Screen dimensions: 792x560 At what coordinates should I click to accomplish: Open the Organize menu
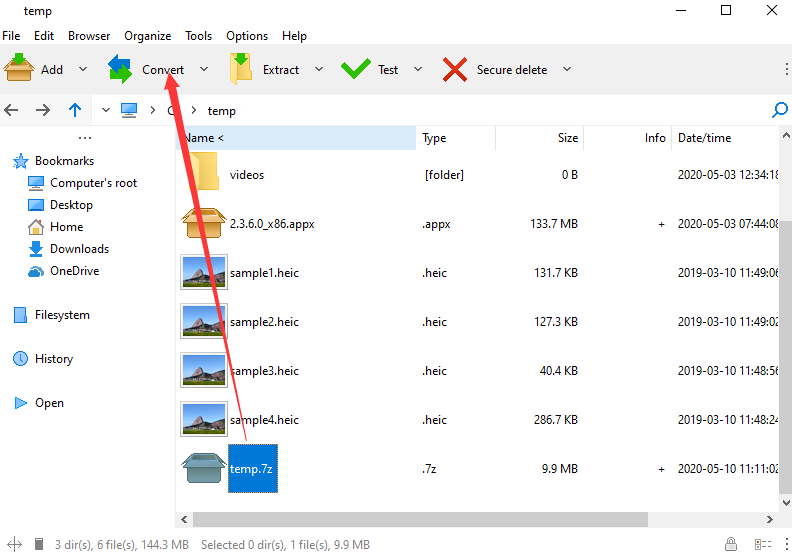tap(148, 35)
